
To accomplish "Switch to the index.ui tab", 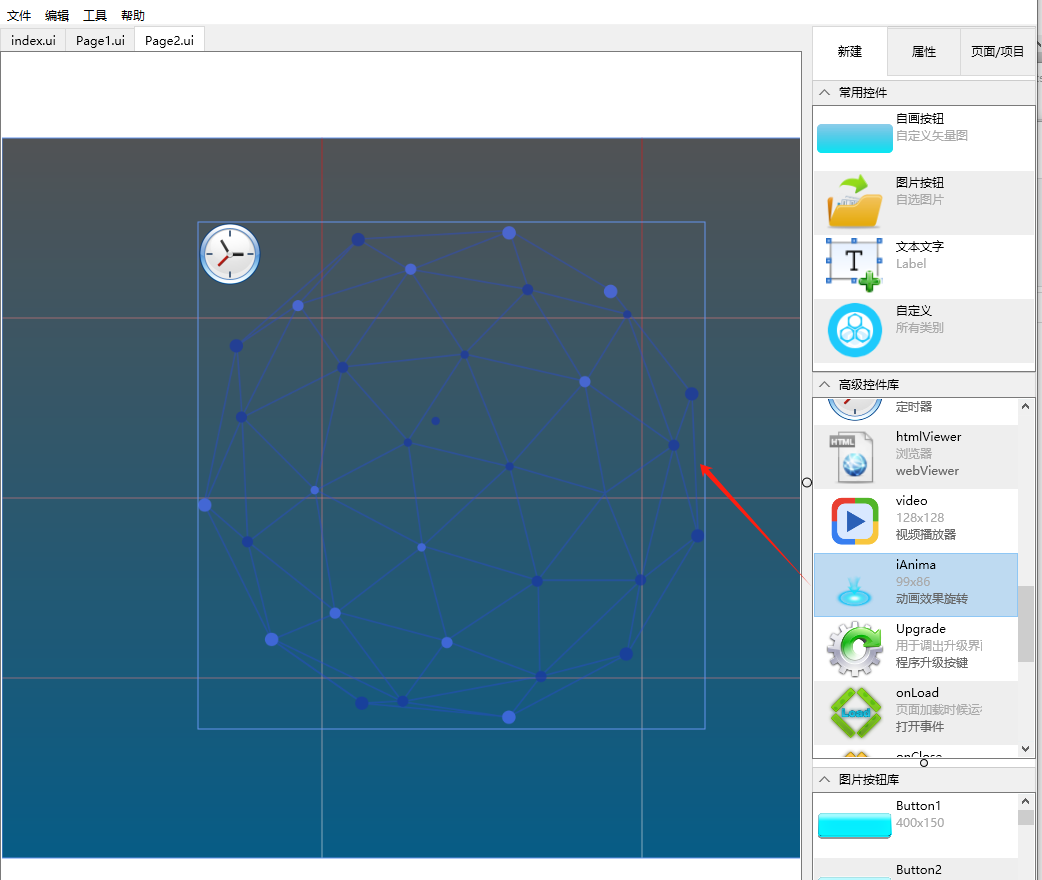I will pyautogui.click(x=33, y=41).
